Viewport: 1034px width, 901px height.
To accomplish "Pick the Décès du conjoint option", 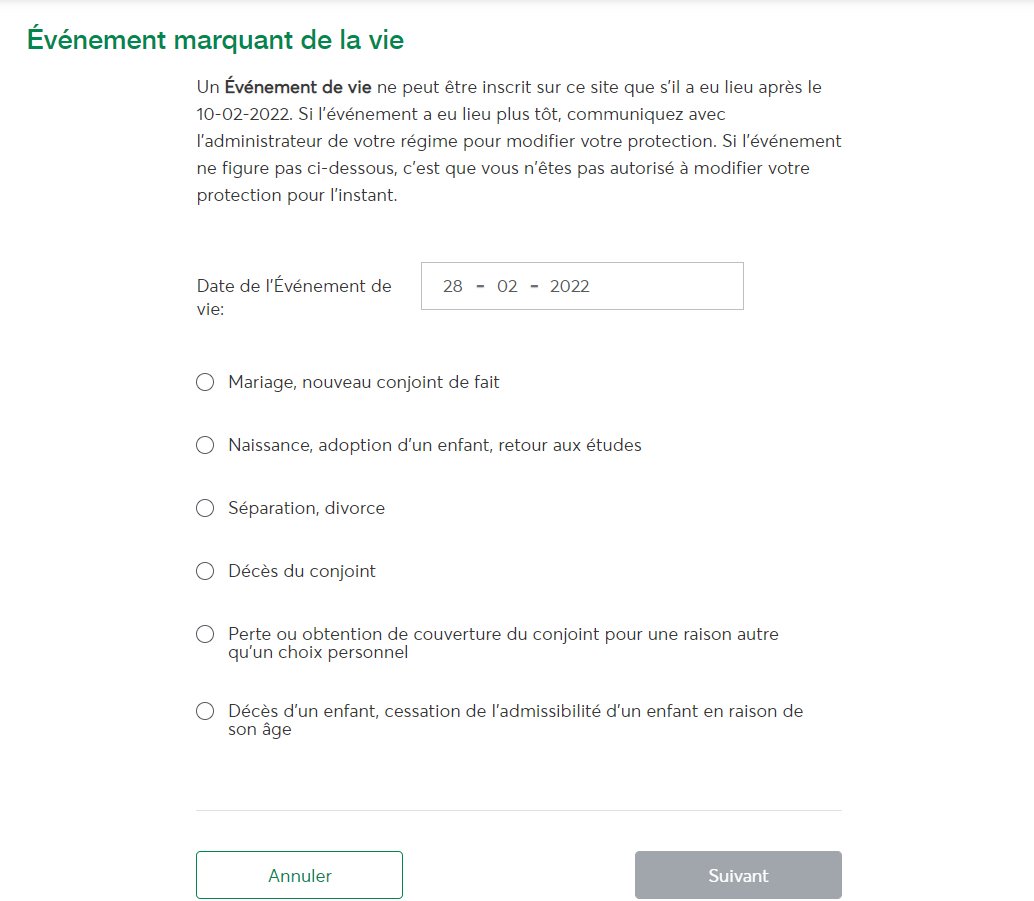I will click(205, 571).
